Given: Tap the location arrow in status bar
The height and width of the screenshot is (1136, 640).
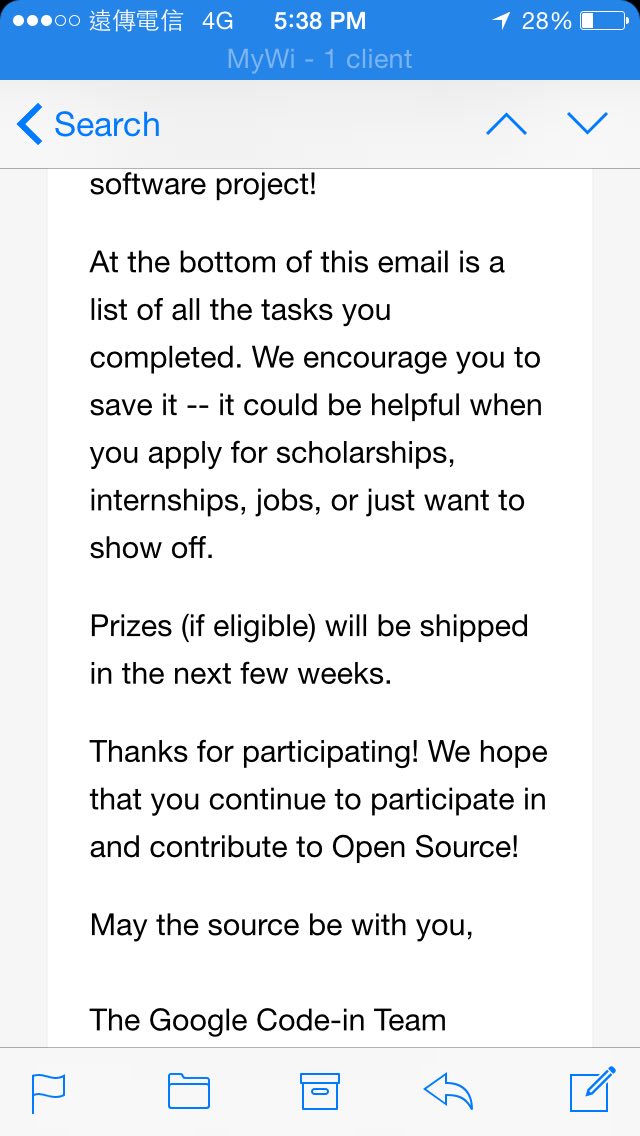Looking at the screenshot, I should click(x=502, y=21).
